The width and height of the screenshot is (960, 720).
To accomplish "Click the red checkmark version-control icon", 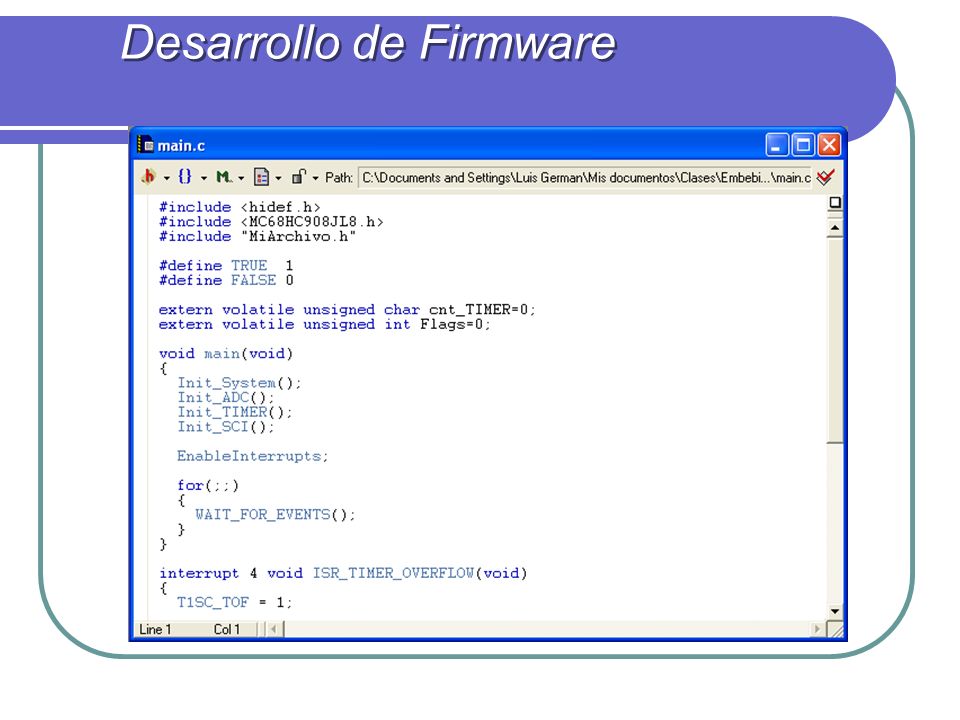I will click(x=825, y=178).
